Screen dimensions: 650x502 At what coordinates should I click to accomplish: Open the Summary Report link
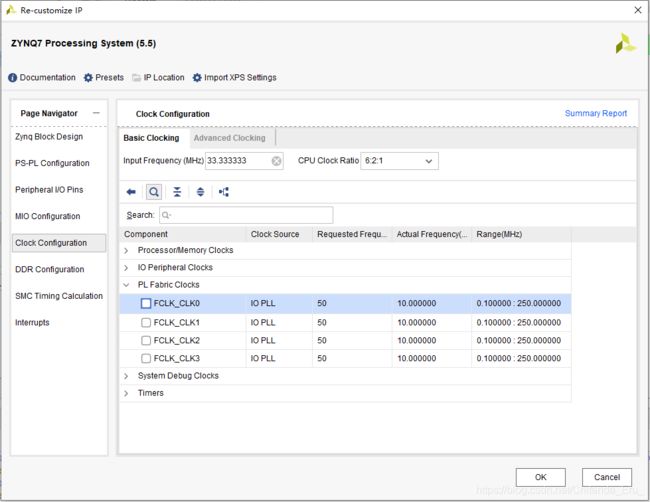[x=596, y=113]
